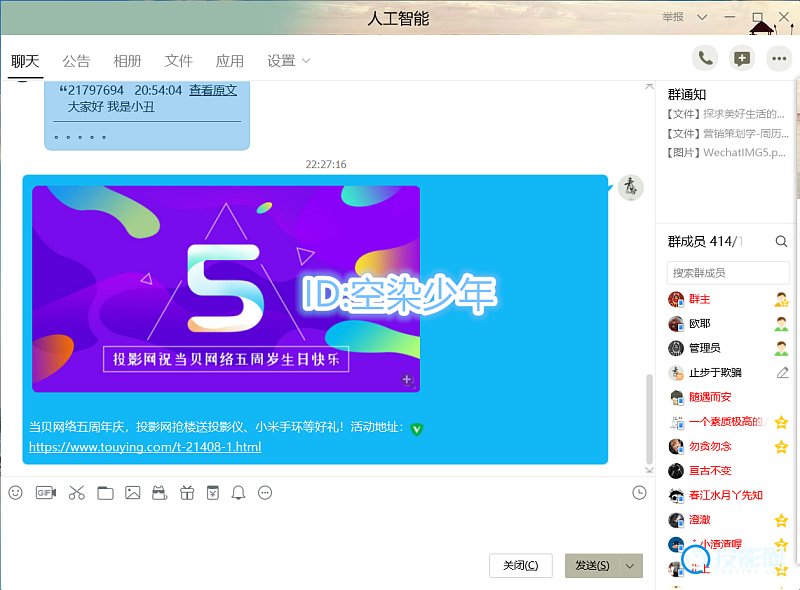The height and width of the screenshot is (590, 800).
Task: Click the 举报 report button
Action: 673,17
